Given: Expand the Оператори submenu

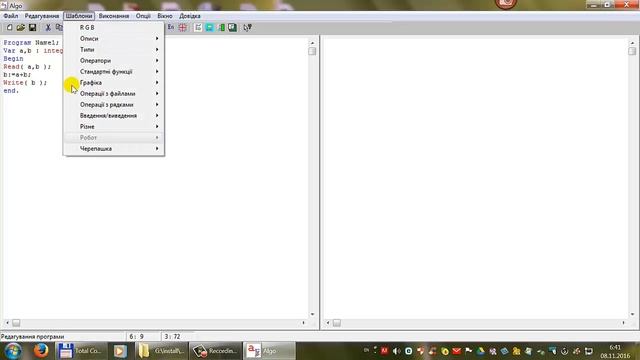Looking at the screenshot, I should [x=114, y=60].
